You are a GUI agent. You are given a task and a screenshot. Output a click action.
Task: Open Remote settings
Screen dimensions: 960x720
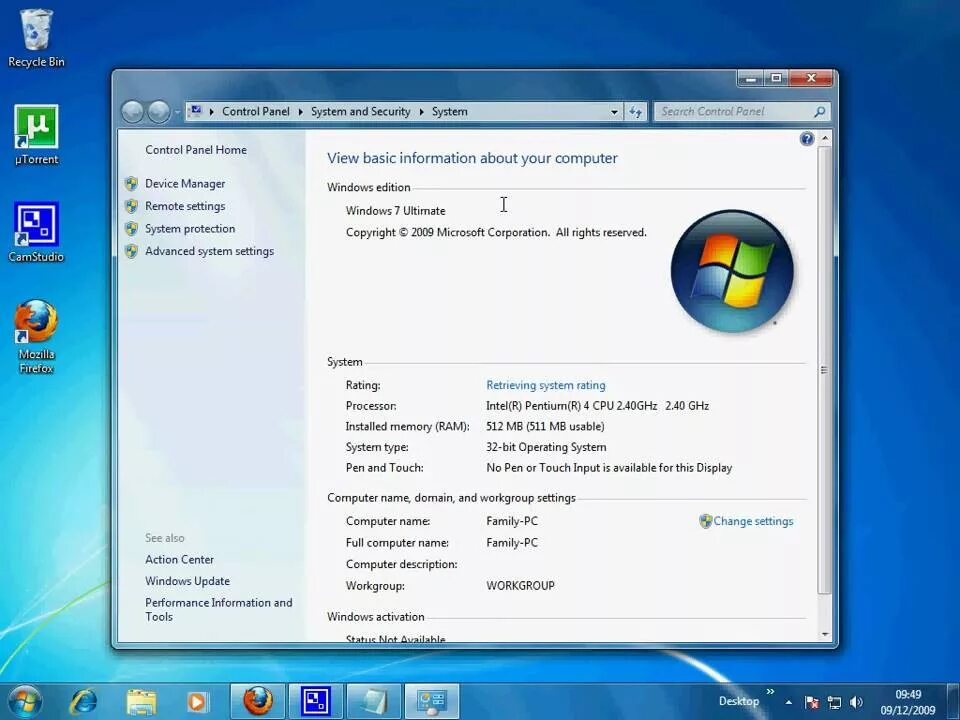coord(185,206)
